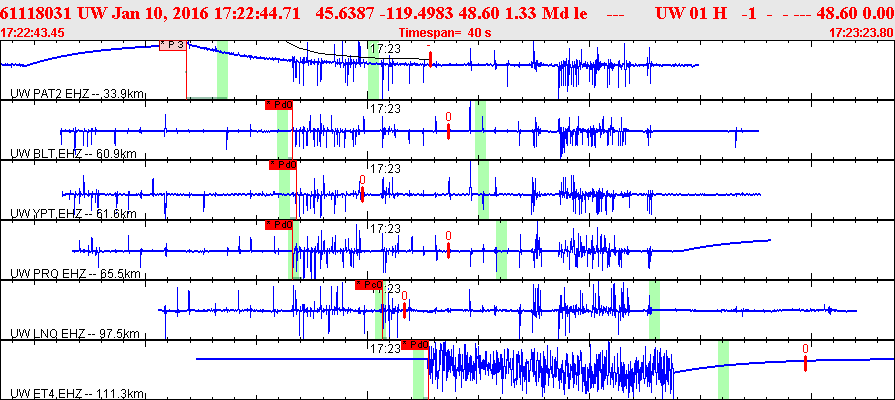Click the Pd0 pick flag on ET4 trace
This screenshot has height=400, width=895.
tap(415, 345)
